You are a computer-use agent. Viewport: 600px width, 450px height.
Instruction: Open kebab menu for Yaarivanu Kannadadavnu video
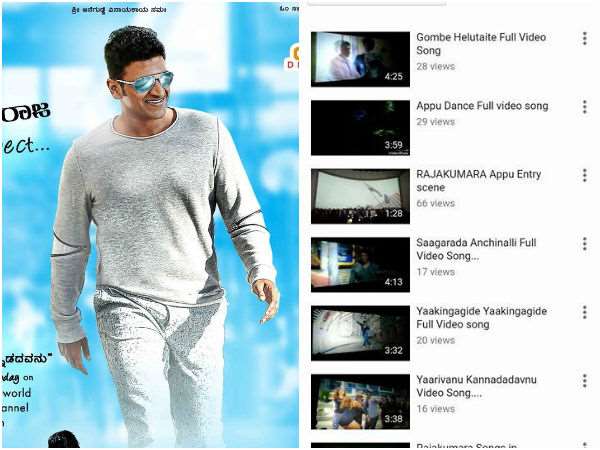click(x=584, y=381)
